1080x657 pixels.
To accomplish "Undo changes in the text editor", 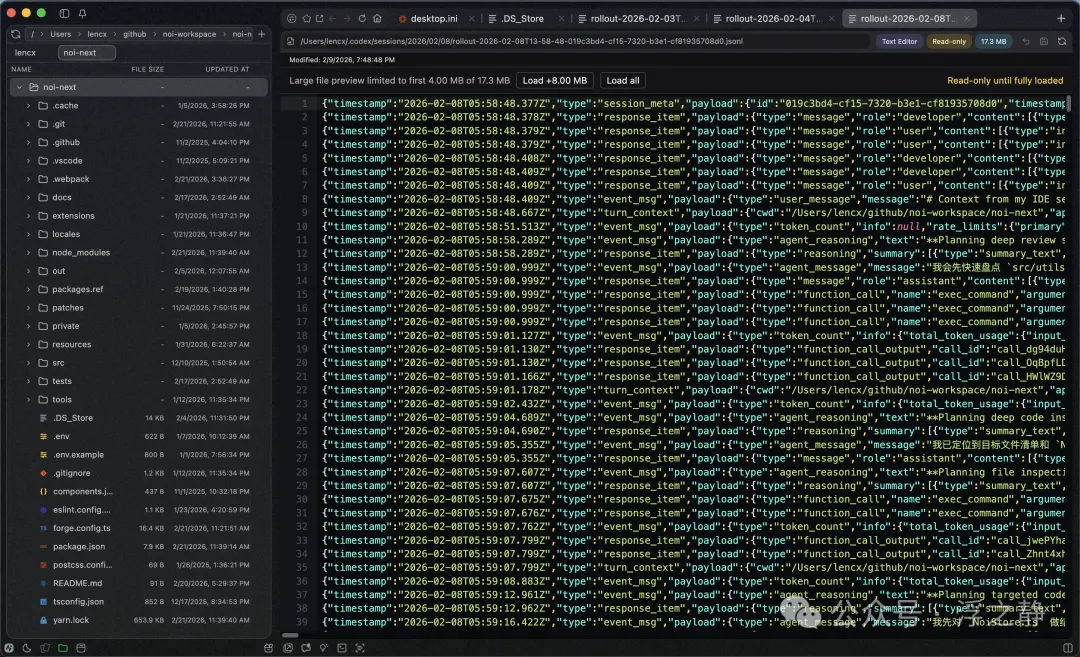I will coord(1026,41).
